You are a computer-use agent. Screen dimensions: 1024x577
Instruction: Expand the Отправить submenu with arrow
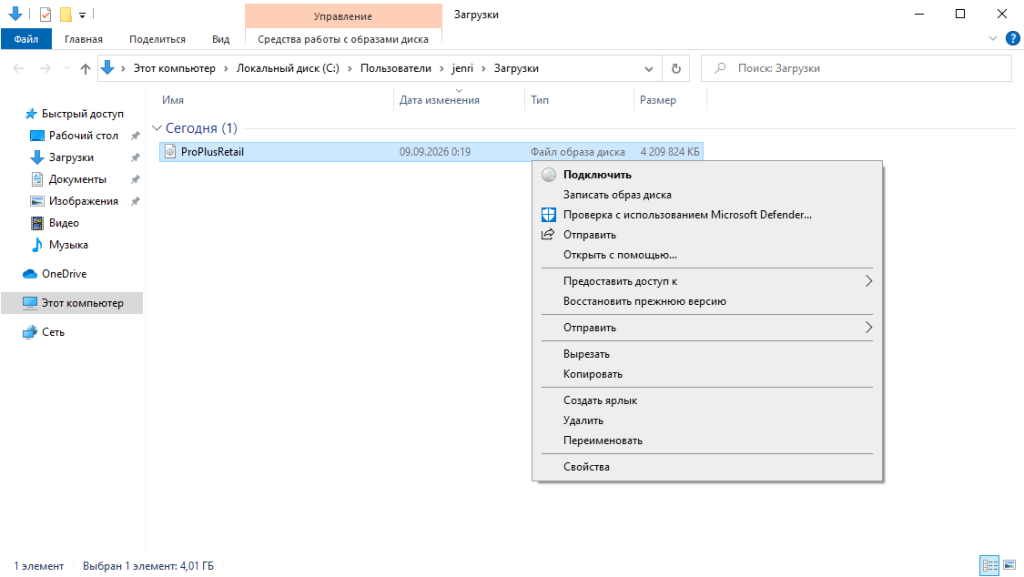click(707, 327)
